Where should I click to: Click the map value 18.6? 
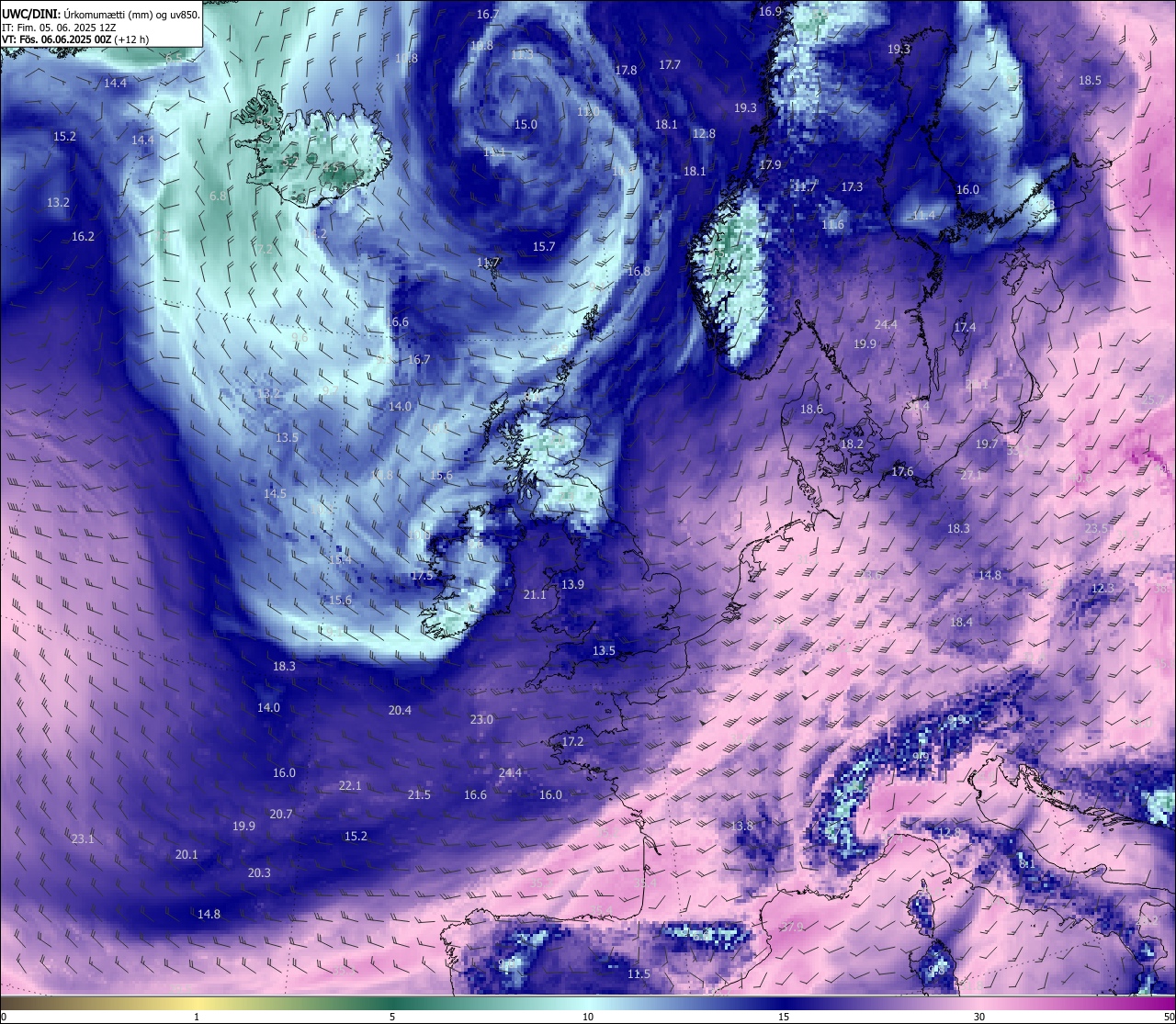pos(811,410)
